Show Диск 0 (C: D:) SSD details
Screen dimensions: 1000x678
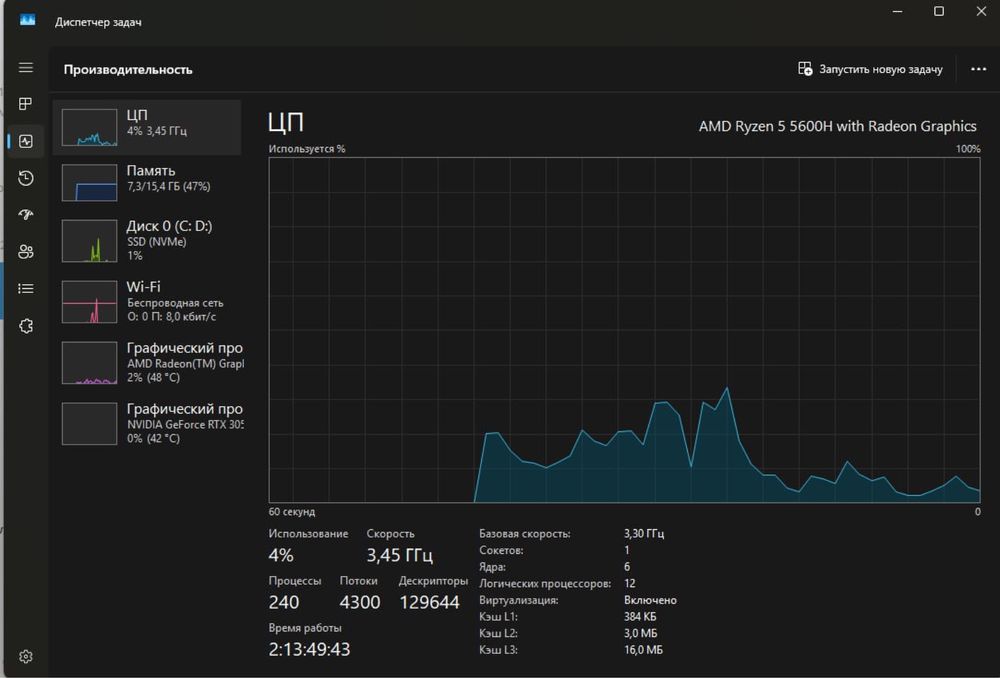click(x=147, y=240)
